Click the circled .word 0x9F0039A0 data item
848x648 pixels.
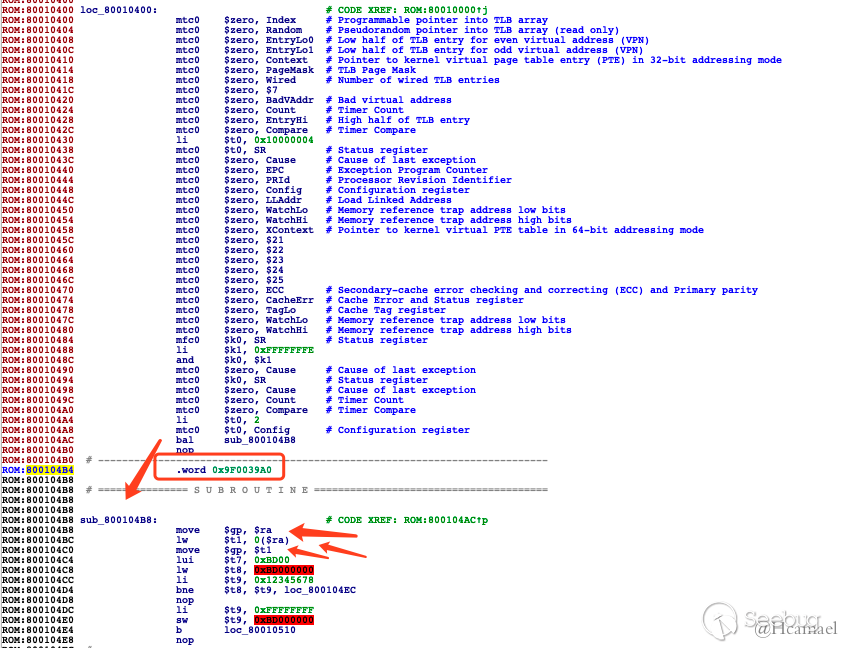coord(222,468)
